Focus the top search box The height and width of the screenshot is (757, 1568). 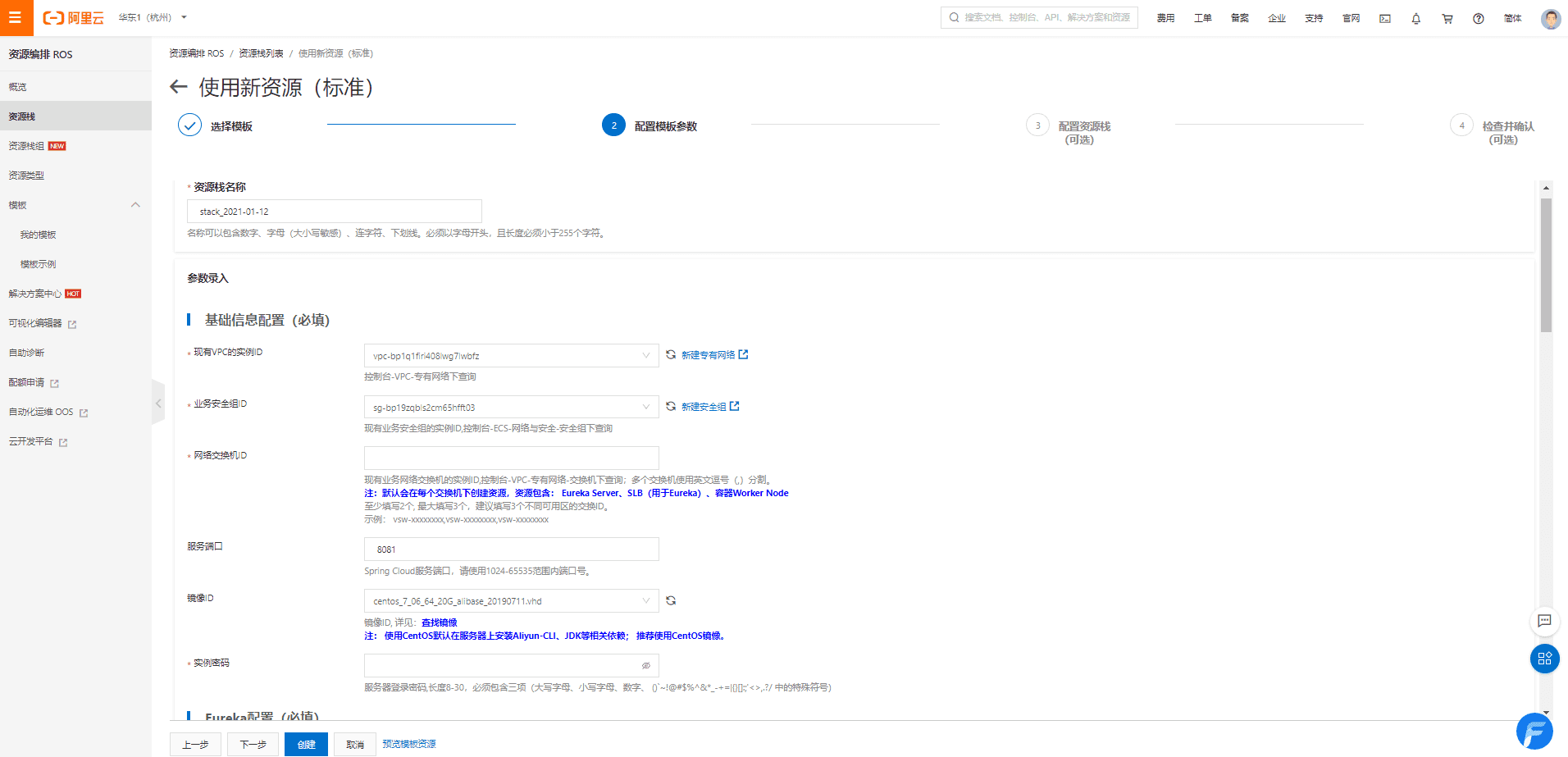point(1039,17)
